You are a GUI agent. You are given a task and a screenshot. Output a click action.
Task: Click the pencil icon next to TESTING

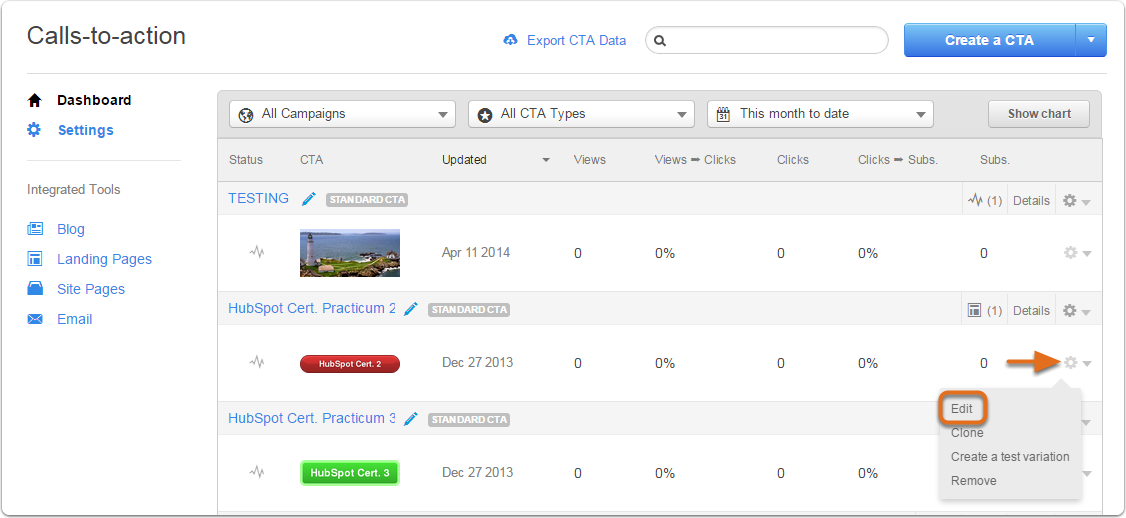(x=309, y=199)
